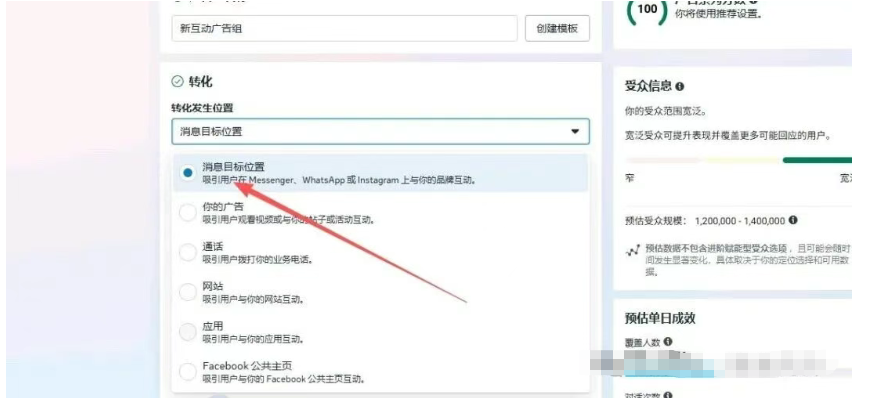Viewport: 889px width, 398px height.
Task: Select the 应用 radio option
Action: pos(188,332)
